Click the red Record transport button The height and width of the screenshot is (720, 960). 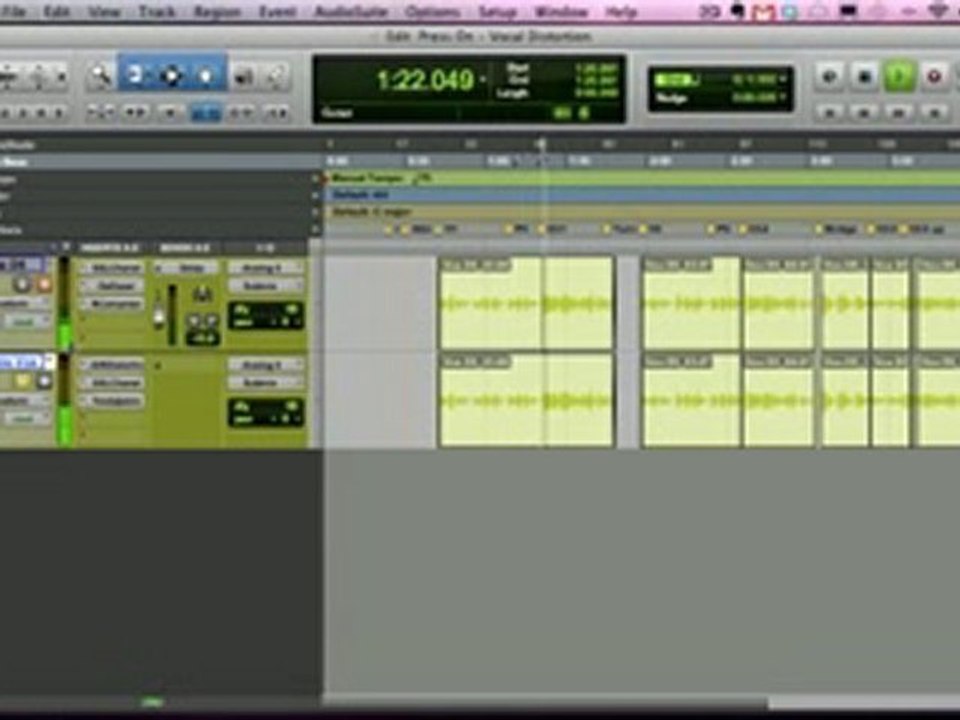[934, 77]
